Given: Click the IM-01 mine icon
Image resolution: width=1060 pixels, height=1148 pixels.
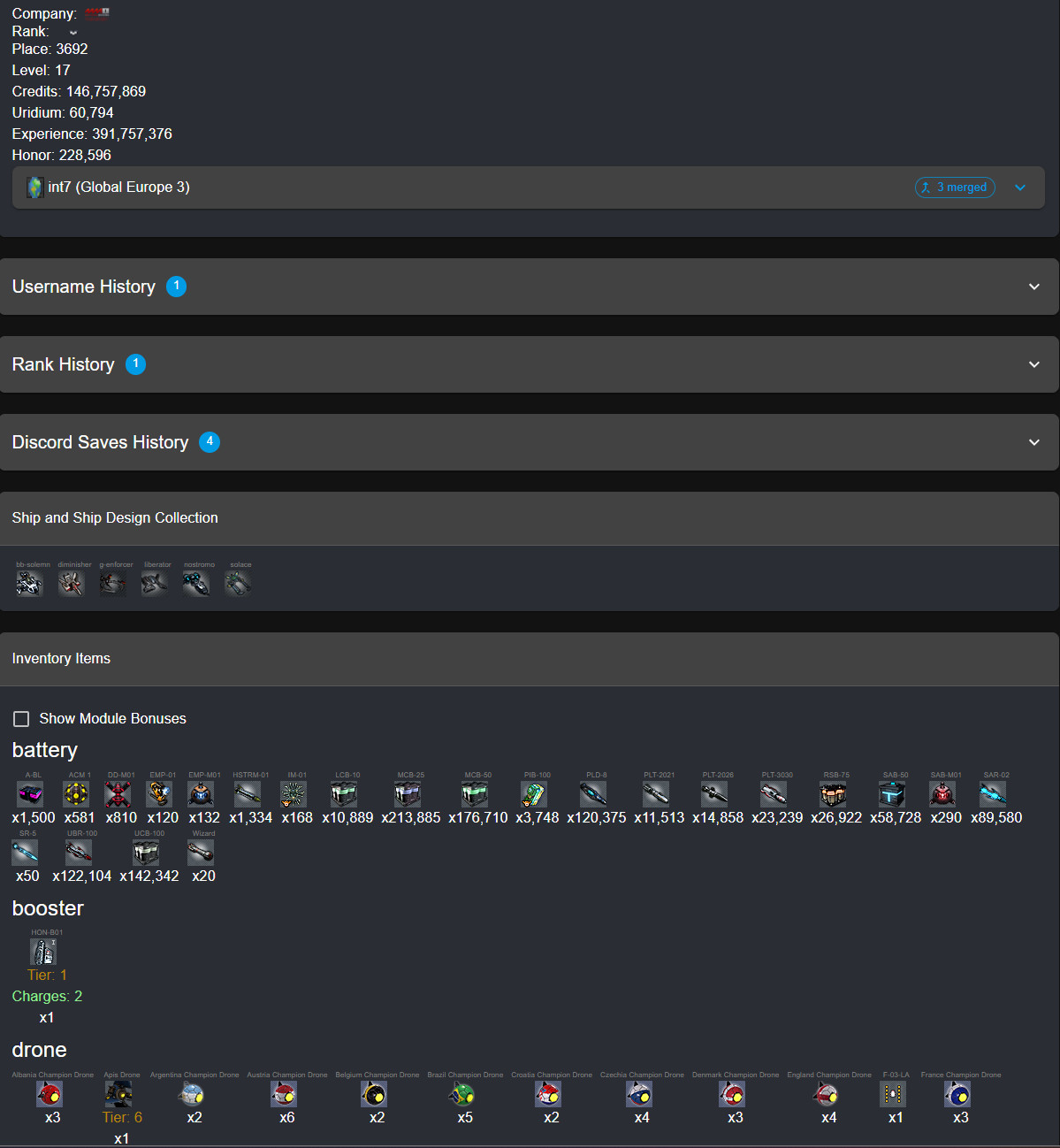Looking at the screenshot, I should tap(294, 794).
